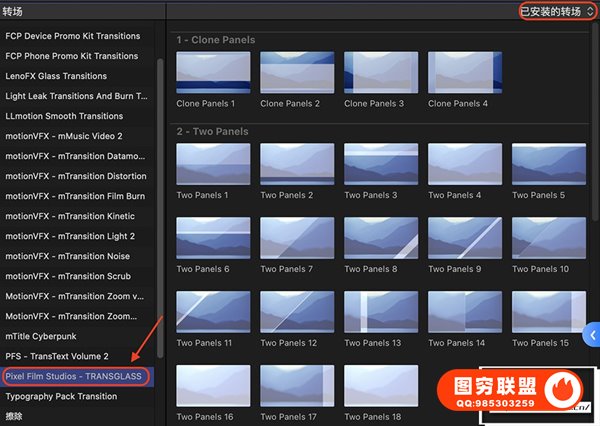Select Pixel Film Studios - TRANSGLASS category
This screenshot has height=426, width=600.
pyautogui.click(x=76, y=377)
